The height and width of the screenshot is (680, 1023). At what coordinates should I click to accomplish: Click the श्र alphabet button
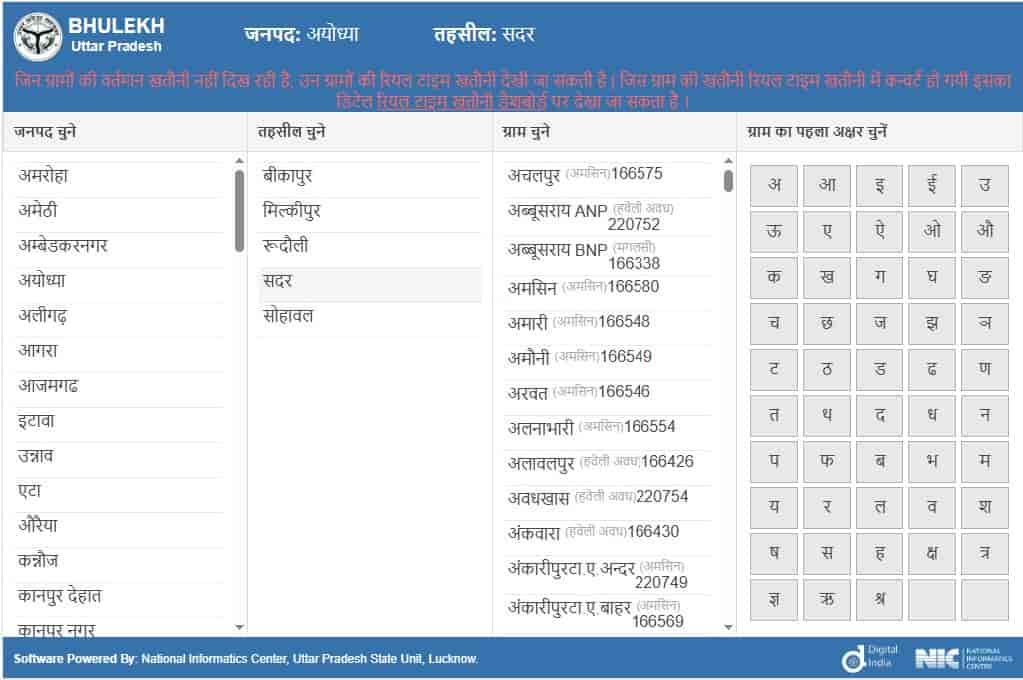[x=878, y=600]
